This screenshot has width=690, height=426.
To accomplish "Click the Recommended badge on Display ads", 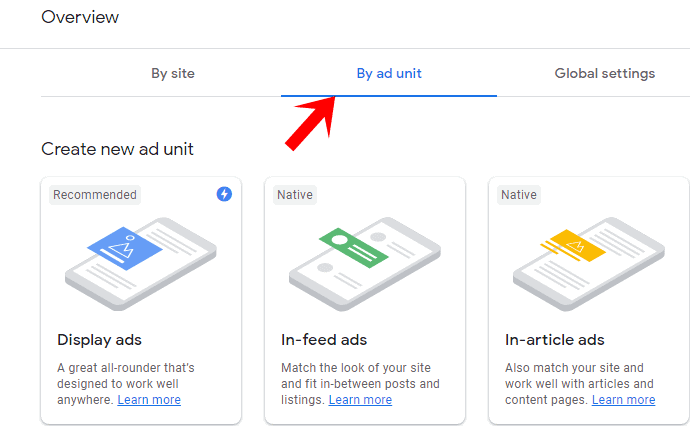I will 95,194.
